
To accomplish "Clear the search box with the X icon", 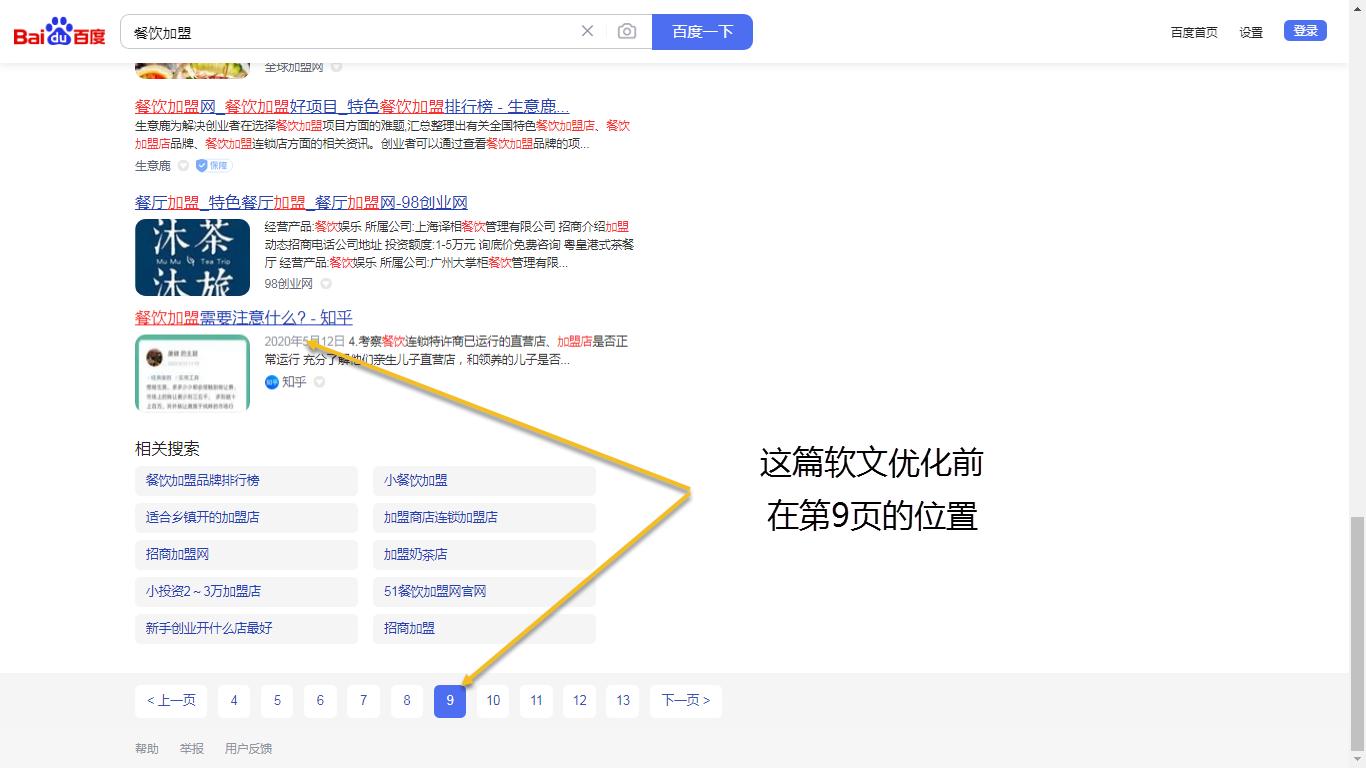I will click(x=587, y=31).
